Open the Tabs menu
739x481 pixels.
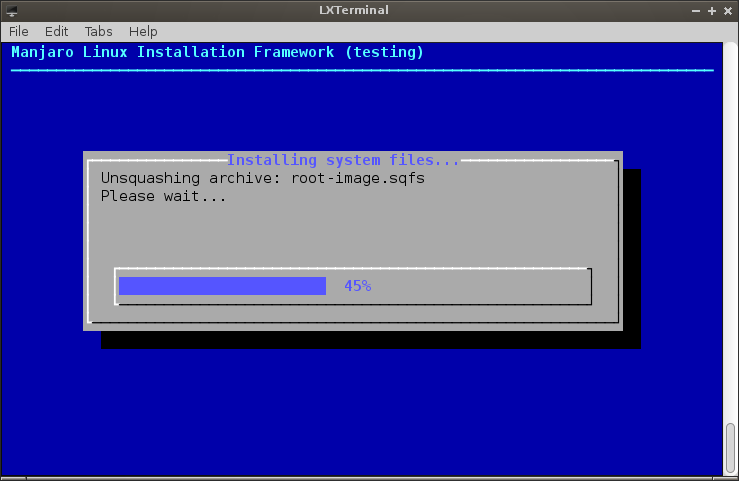click(x=98, y=32)
